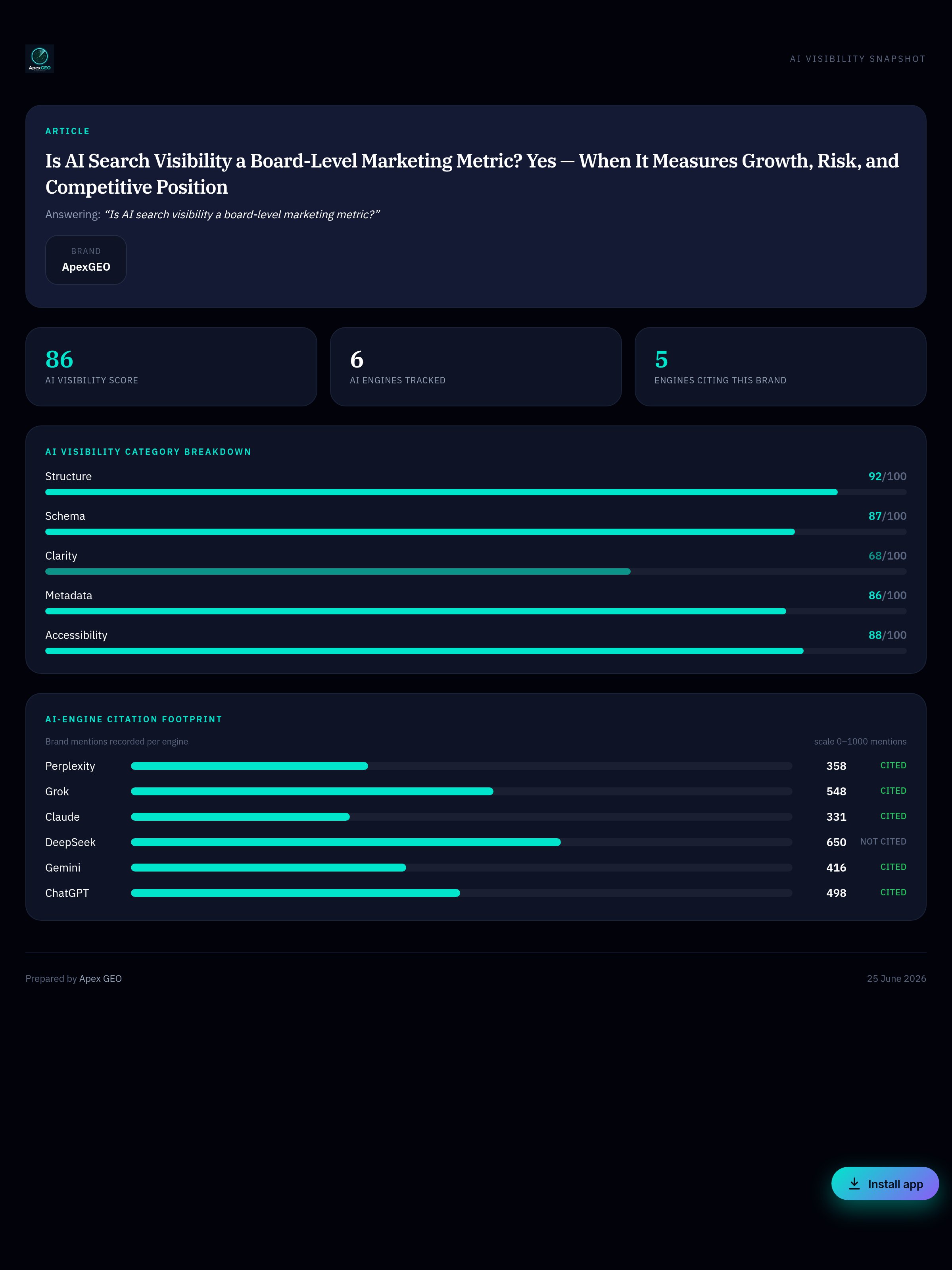Click the Clarity progress bar
Image resolution: width=952 pixels, height=1270 pixels.
tap(476, 571)
